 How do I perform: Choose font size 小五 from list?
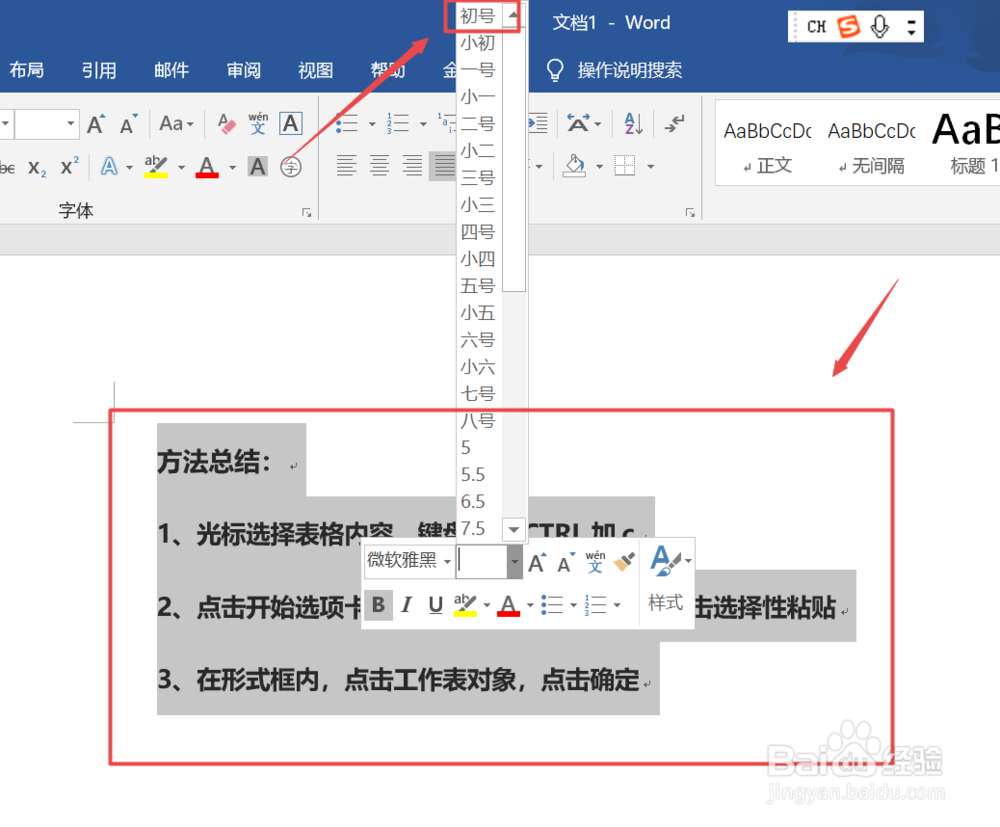click(478, 313)
